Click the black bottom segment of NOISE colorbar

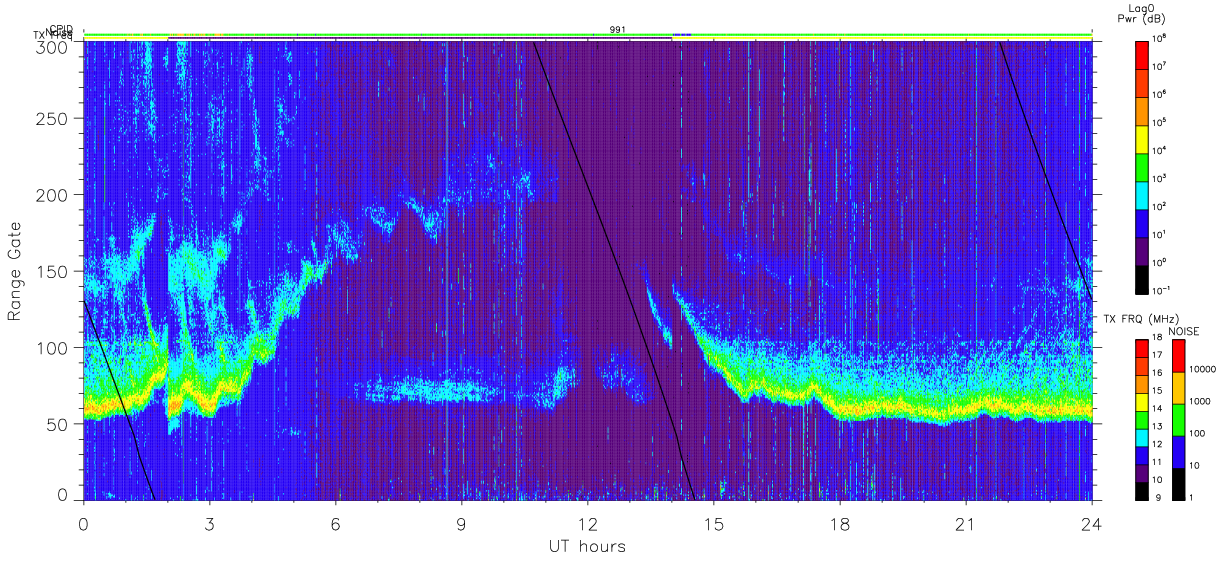(x=1179, y=484)
